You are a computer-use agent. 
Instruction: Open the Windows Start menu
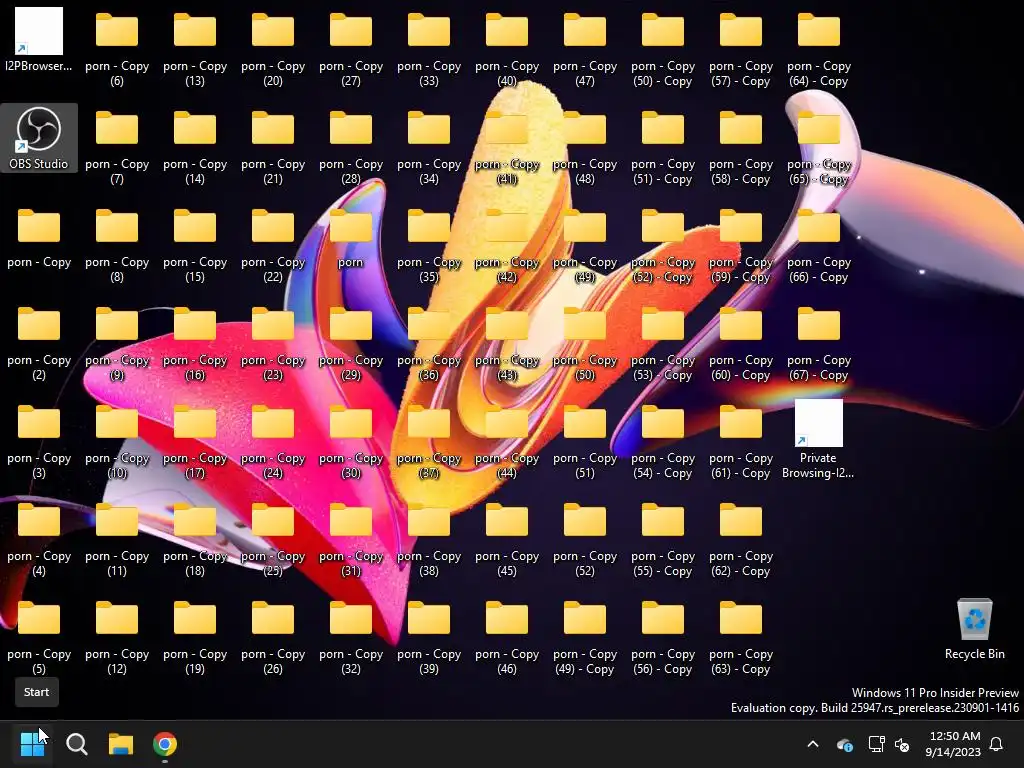coord(32,744)
